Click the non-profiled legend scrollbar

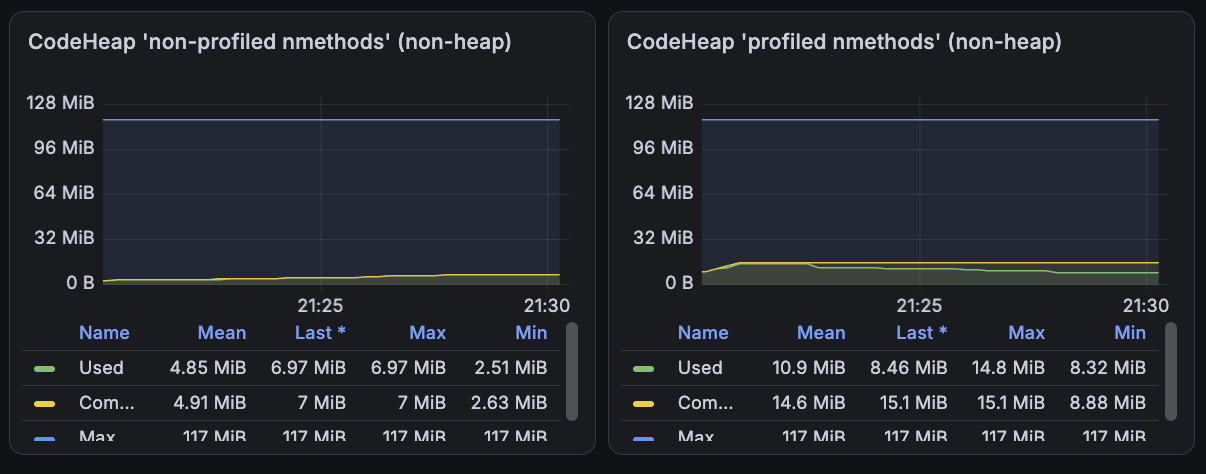572,371
